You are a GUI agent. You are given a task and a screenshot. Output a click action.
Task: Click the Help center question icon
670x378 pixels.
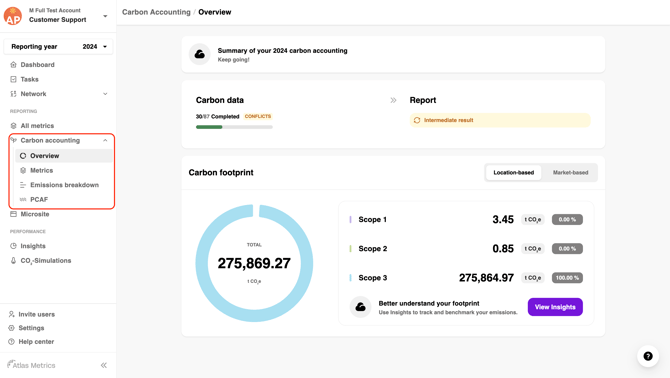12,342
